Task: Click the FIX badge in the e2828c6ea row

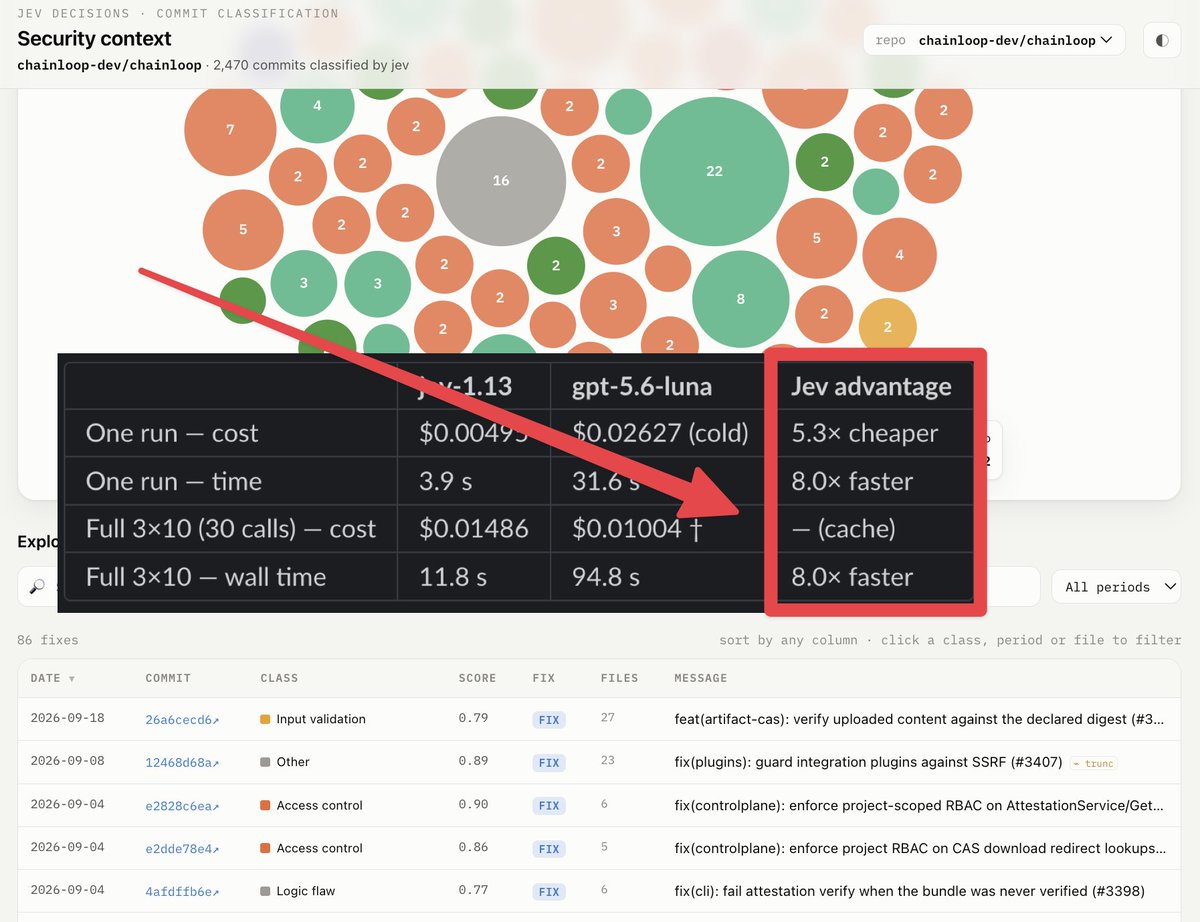Action: (548, 805)
